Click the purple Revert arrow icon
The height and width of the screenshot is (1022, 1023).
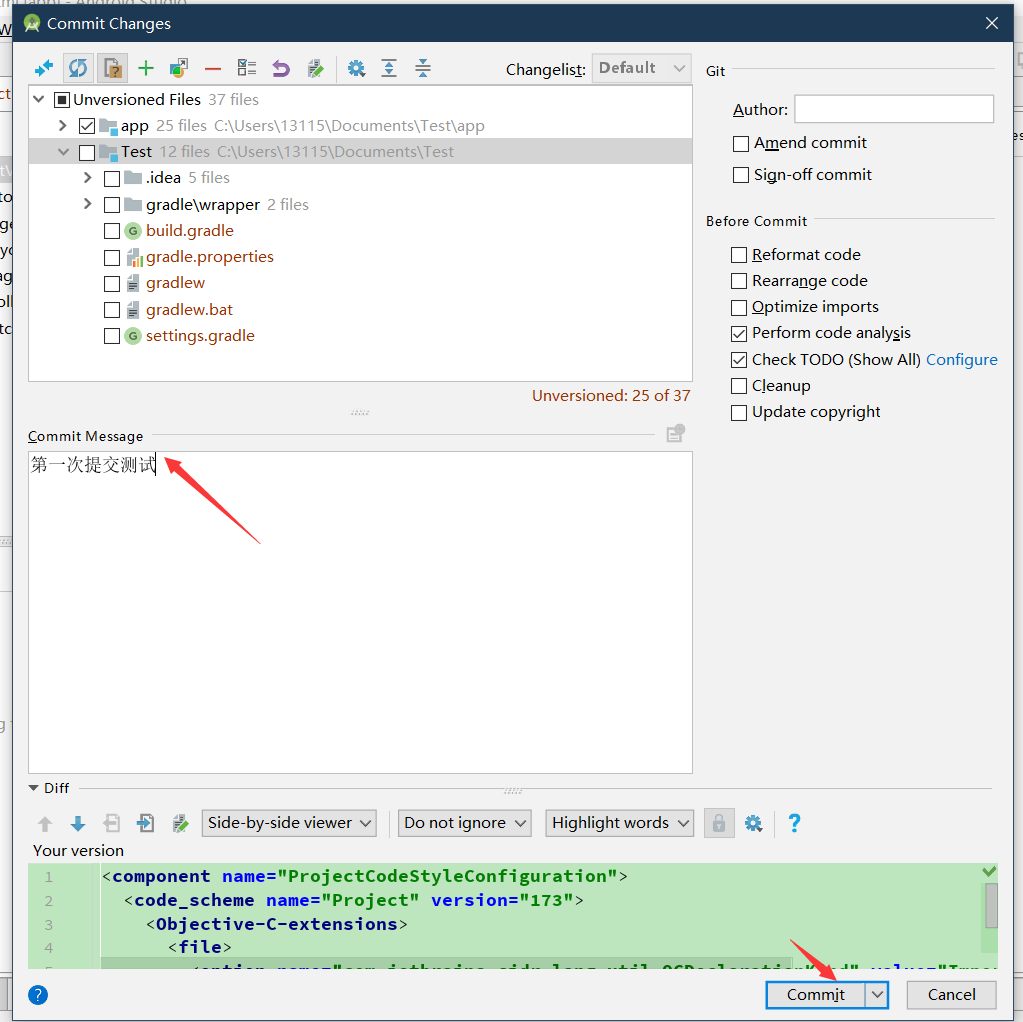click(281, 68)
